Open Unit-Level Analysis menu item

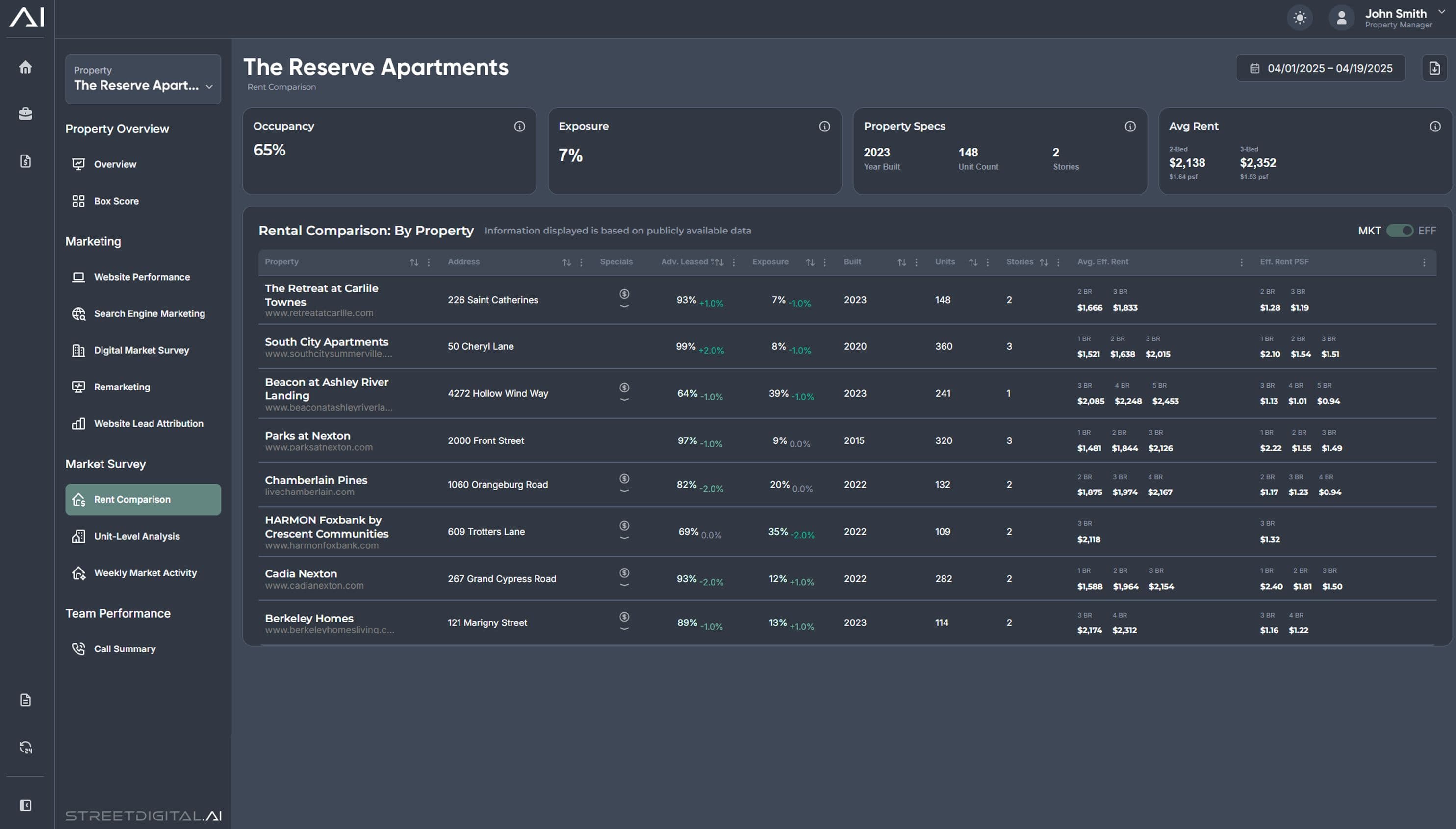pyautogui.click(x=137, y=536)
